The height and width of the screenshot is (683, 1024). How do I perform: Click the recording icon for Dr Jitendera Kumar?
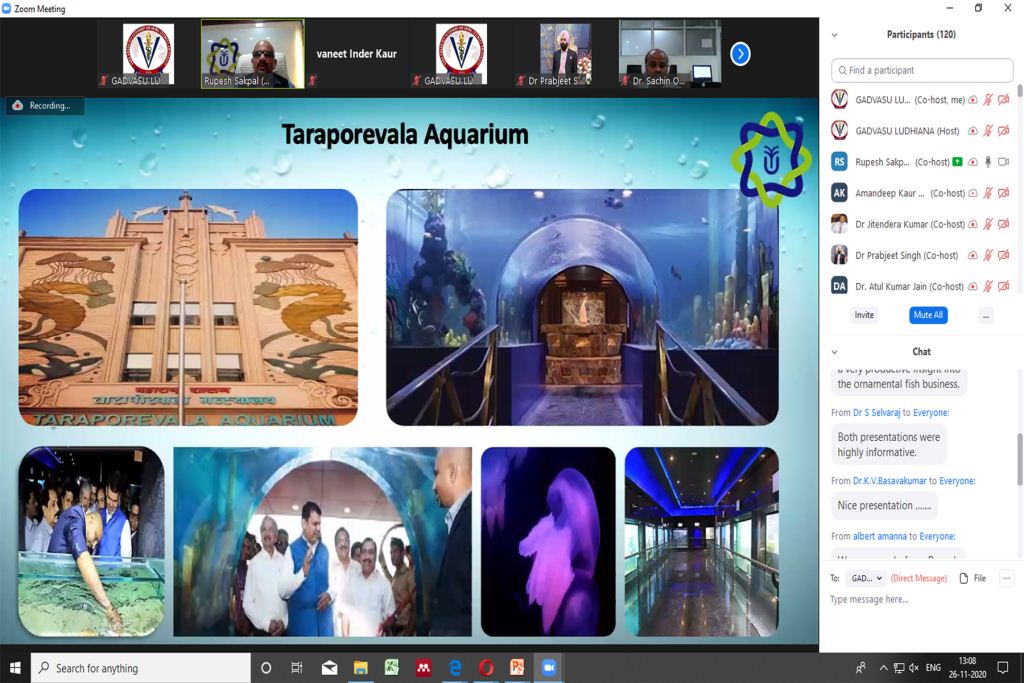(972, 224)
